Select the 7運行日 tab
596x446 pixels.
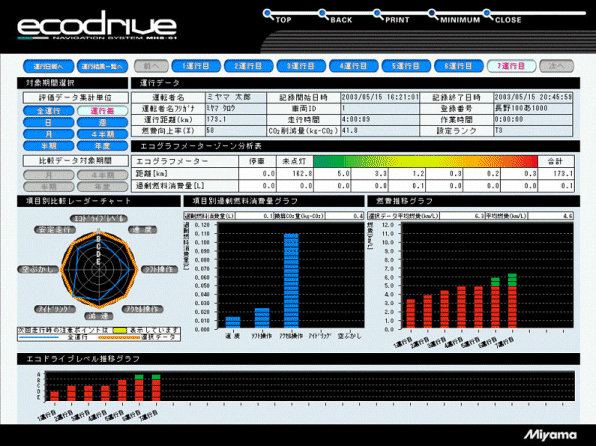511,66
